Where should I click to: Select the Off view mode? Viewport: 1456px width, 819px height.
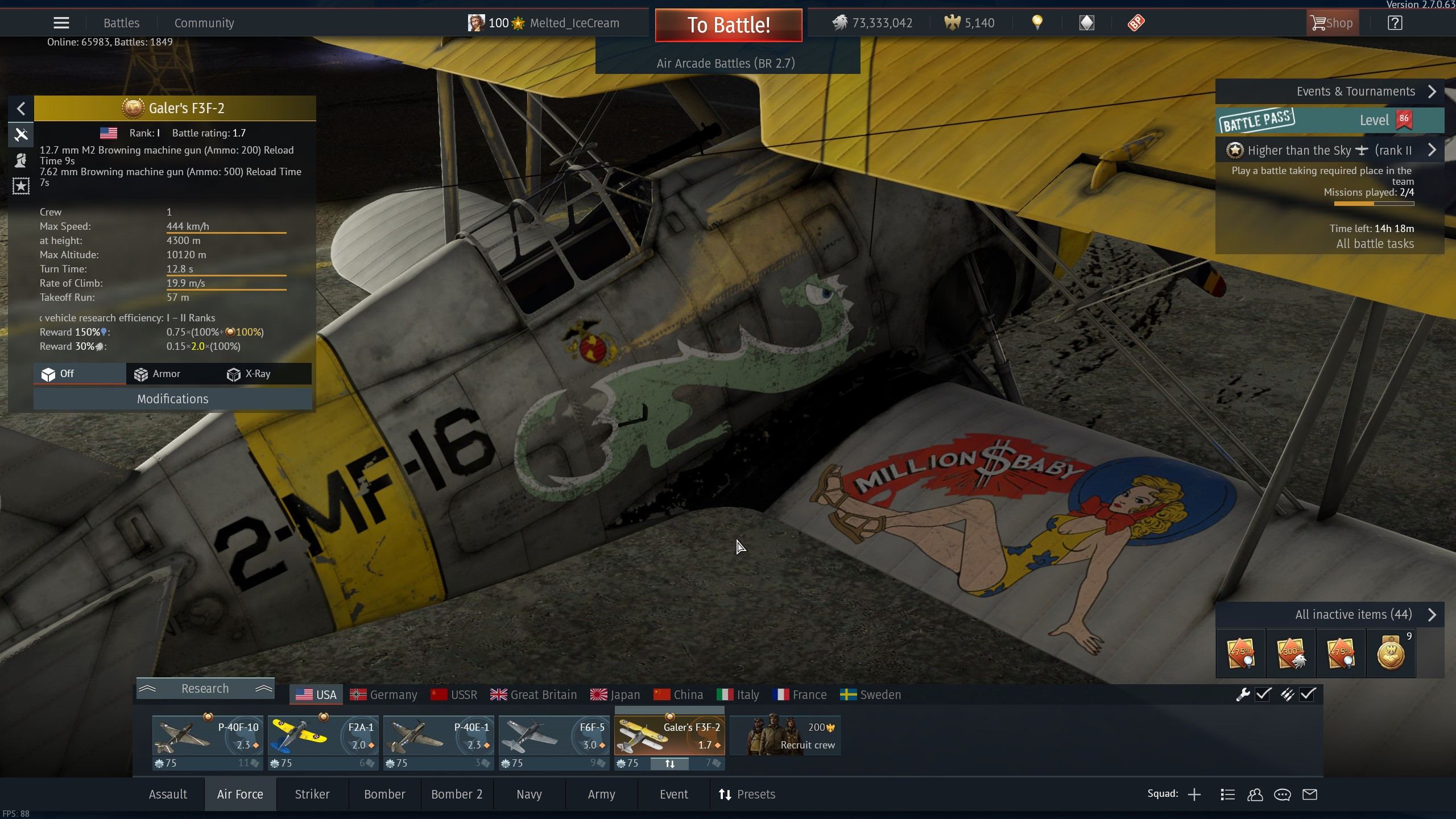80,374
